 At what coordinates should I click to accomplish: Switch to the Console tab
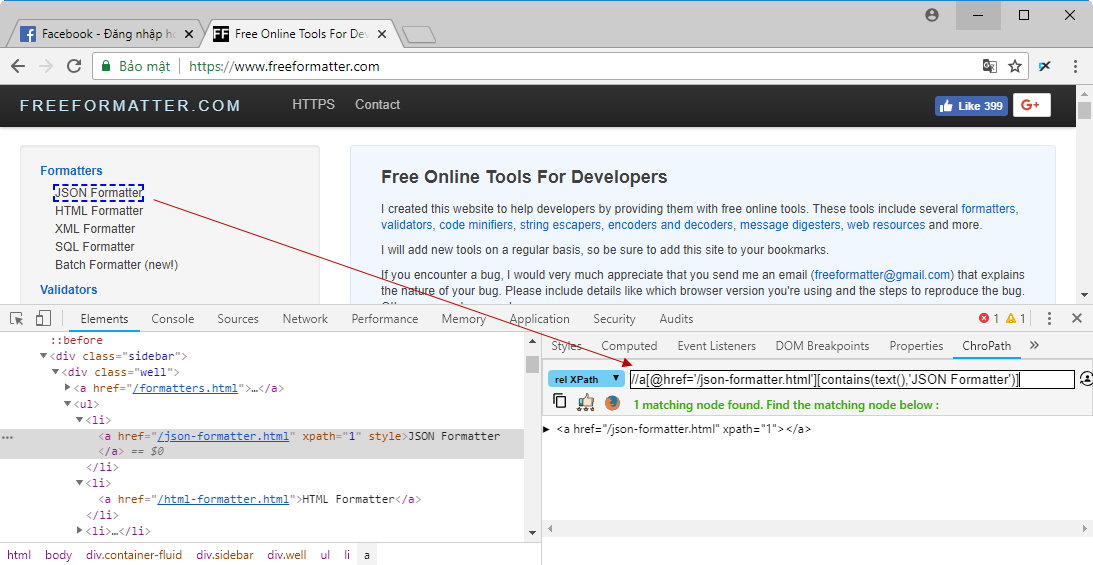173,319
